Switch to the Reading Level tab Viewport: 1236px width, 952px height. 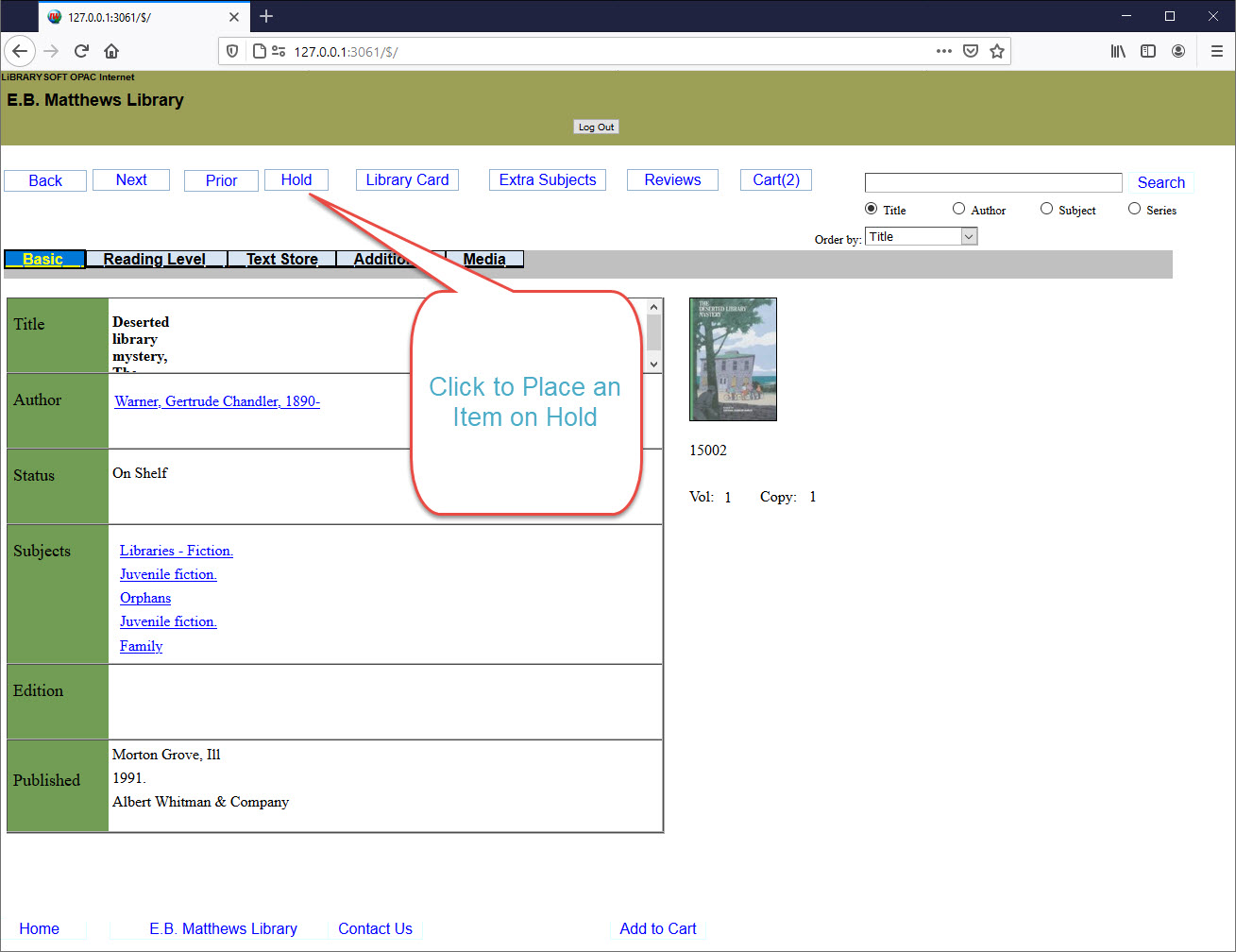pos(155,259)
